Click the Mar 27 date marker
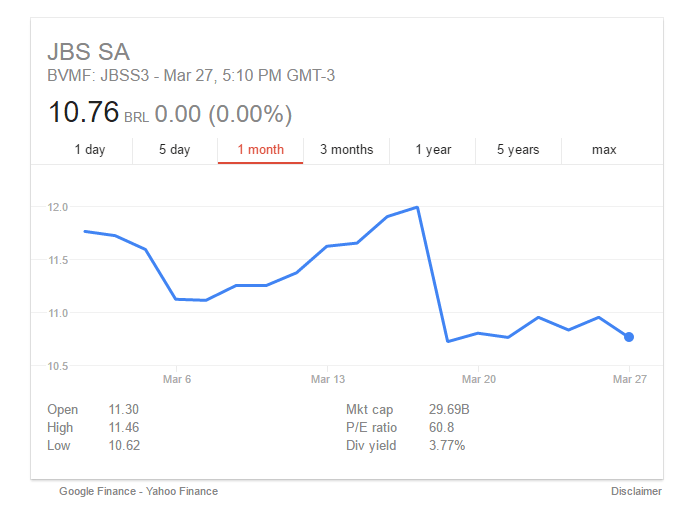The height and width of the screenshot is (508, 692). click(630, 379)
